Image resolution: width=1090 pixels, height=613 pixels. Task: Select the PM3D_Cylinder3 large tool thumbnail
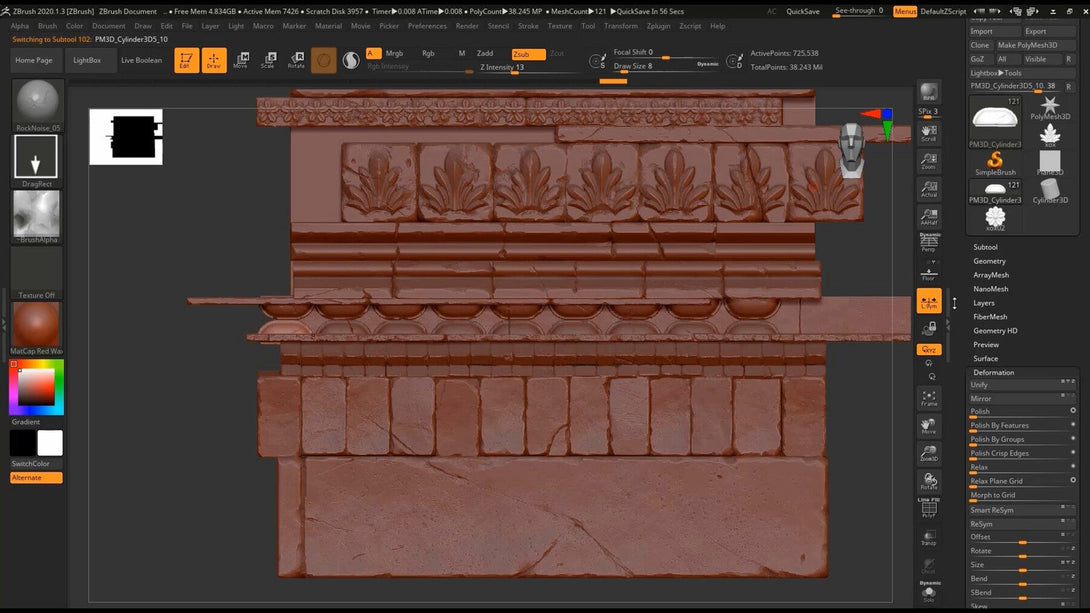point(995,122)
